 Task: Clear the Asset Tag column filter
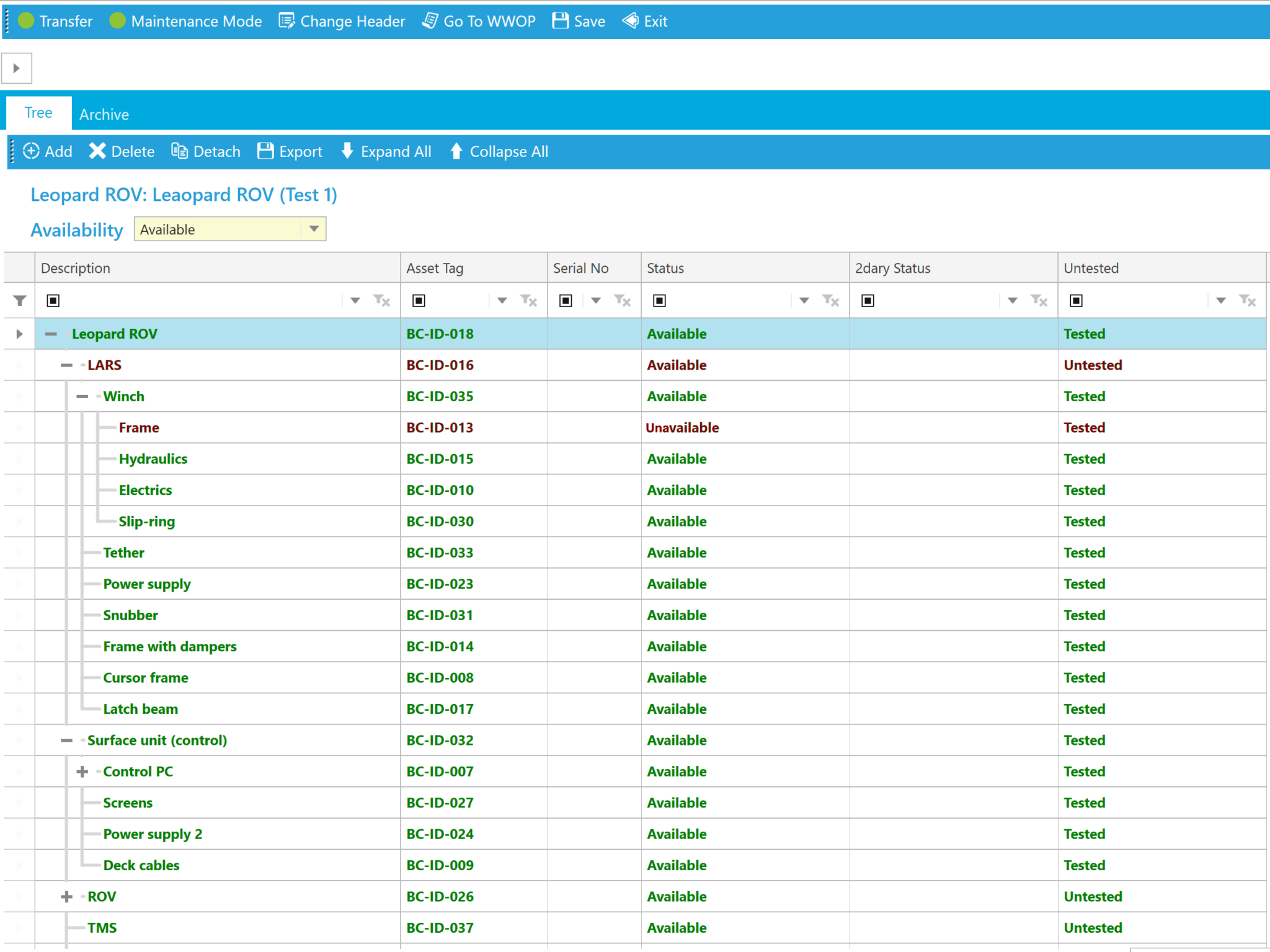(x=528, y=301)
